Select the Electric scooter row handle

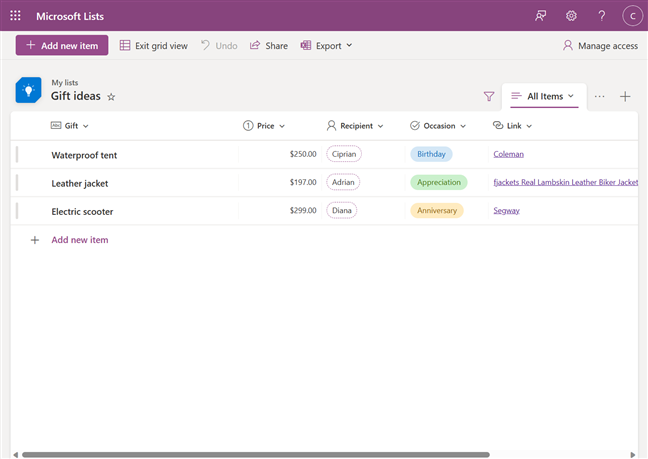click(17, 211)
